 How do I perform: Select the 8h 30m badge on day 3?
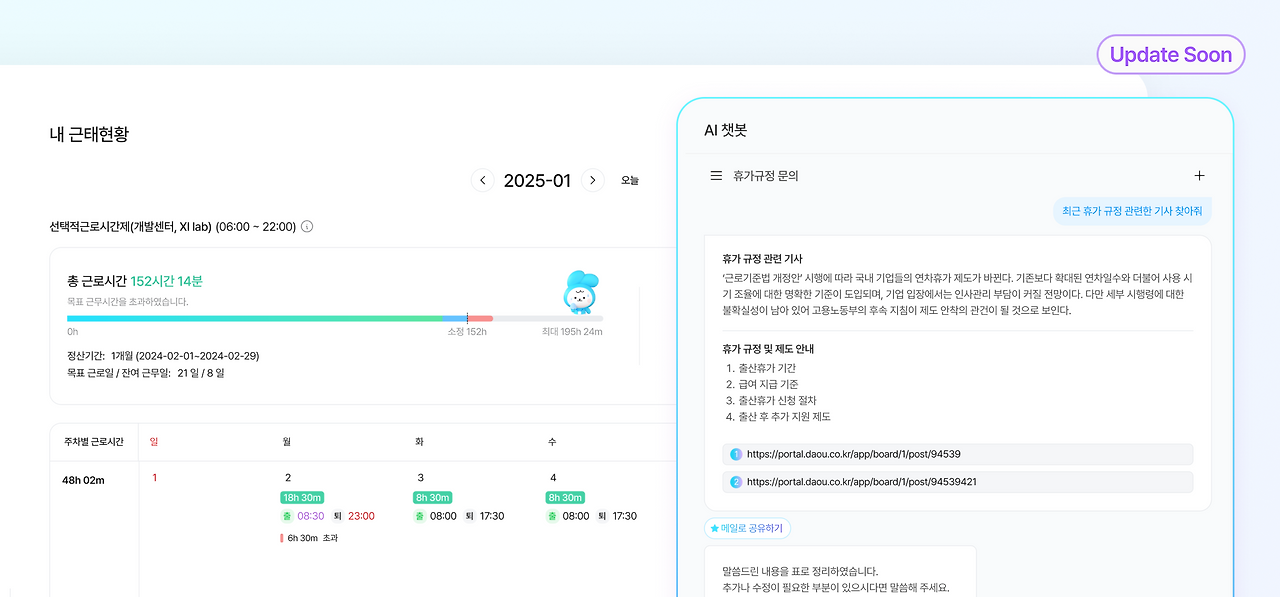pyautogui.click(x=432, y=497)
